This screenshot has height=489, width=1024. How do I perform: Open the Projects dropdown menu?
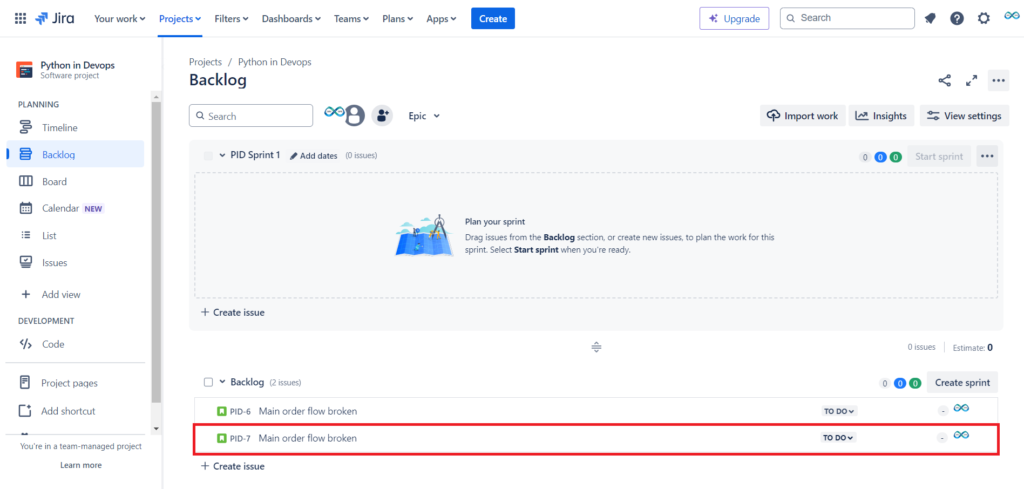pos(180,19)
